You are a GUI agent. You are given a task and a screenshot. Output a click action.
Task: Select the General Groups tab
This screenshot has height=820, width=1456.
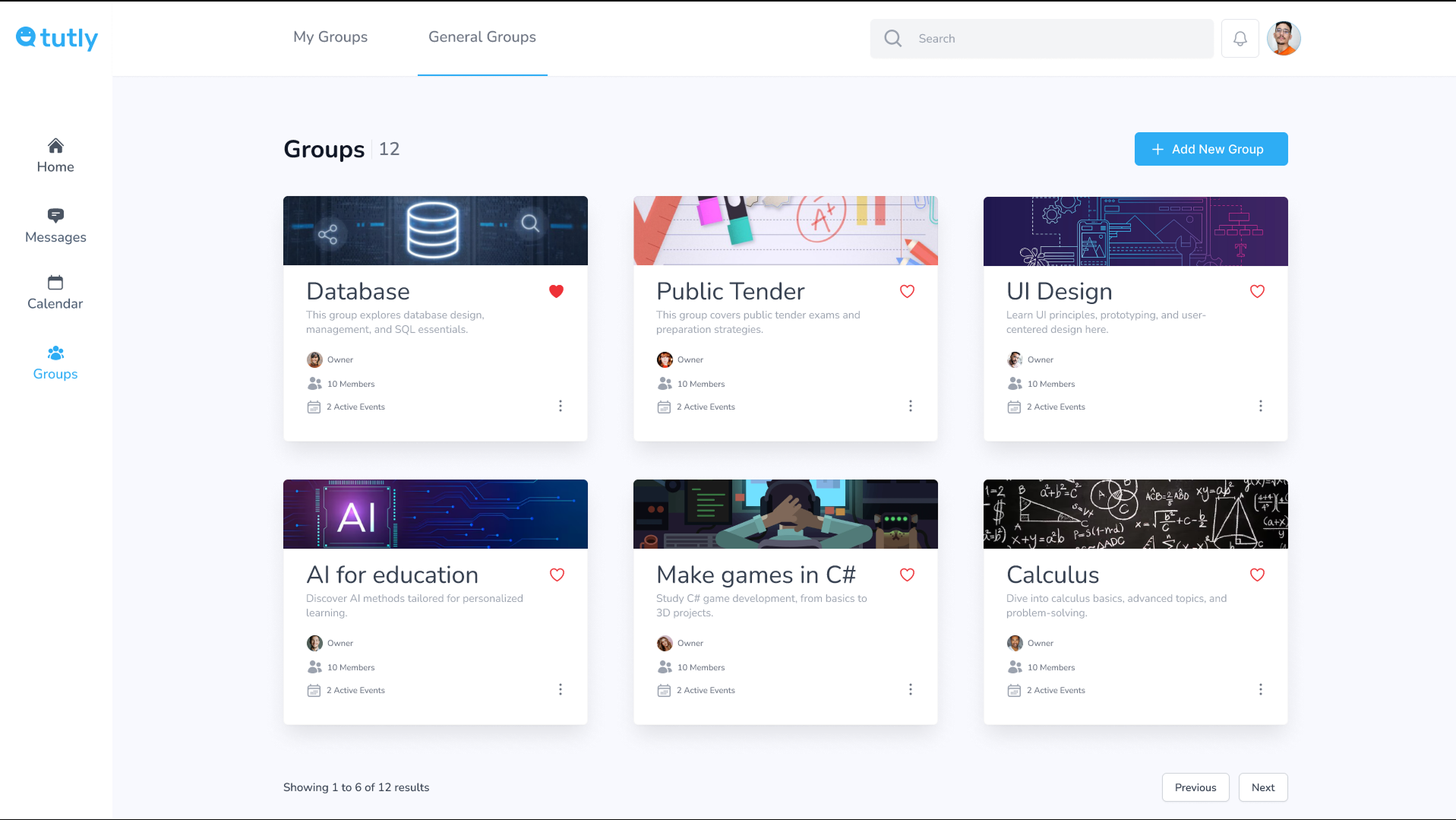(482, 37)
